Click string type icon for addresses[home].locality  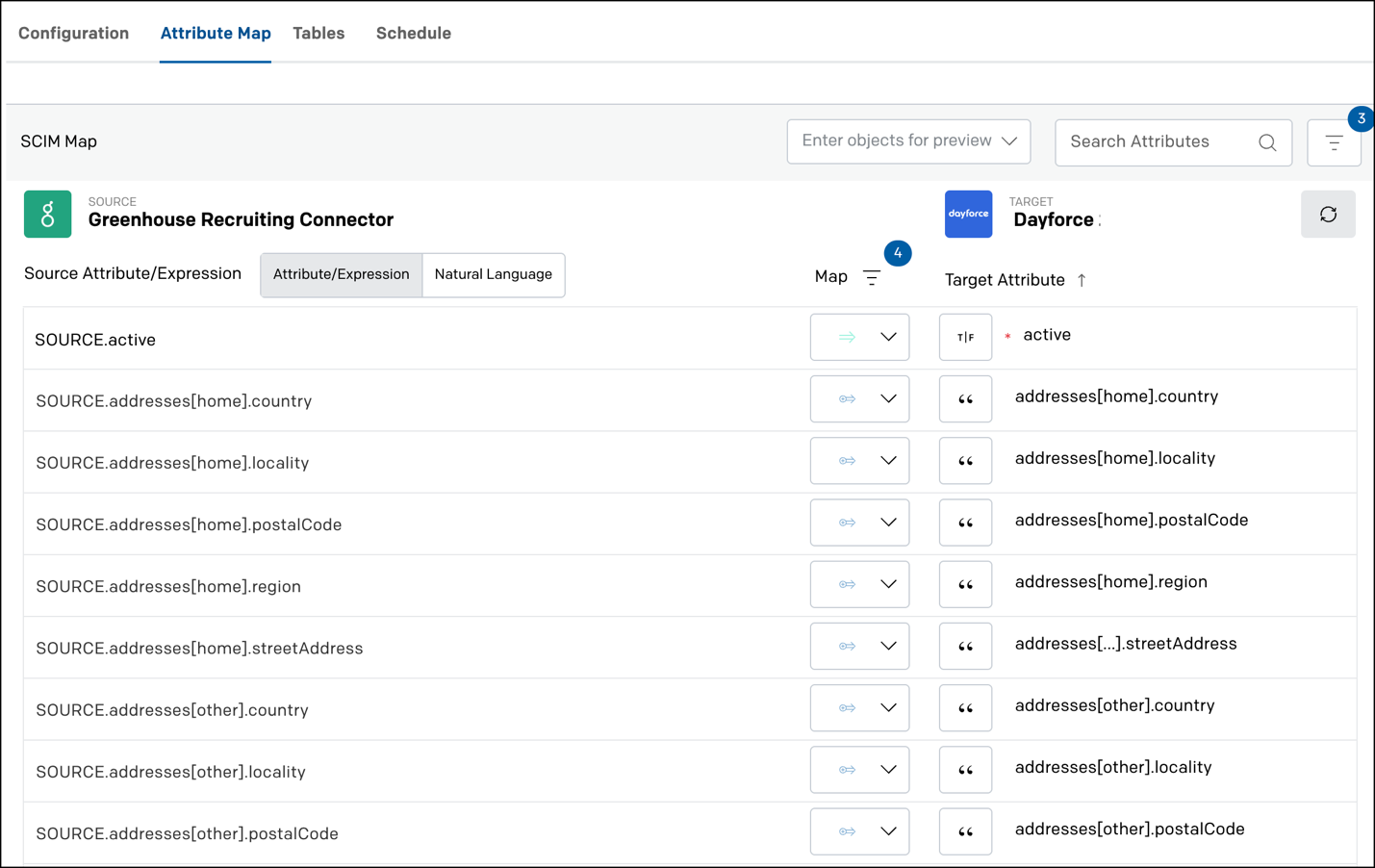click(x=965, y=460)
